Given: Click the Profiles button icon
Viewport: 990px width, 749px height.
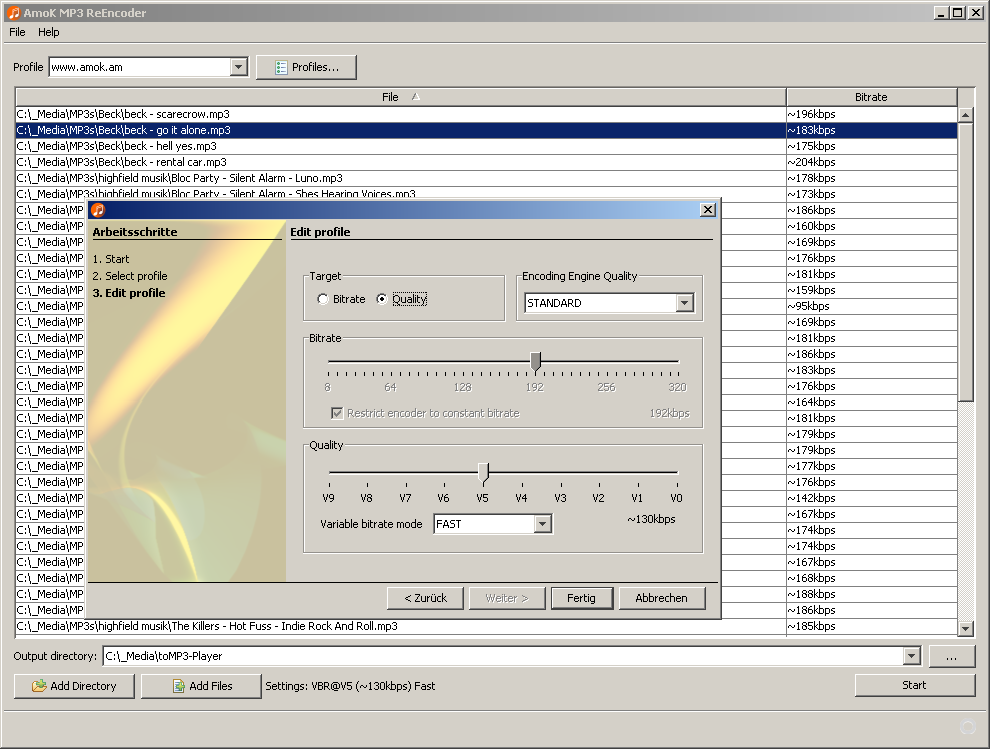Looking at the screenshot, I should click(281, 68).
